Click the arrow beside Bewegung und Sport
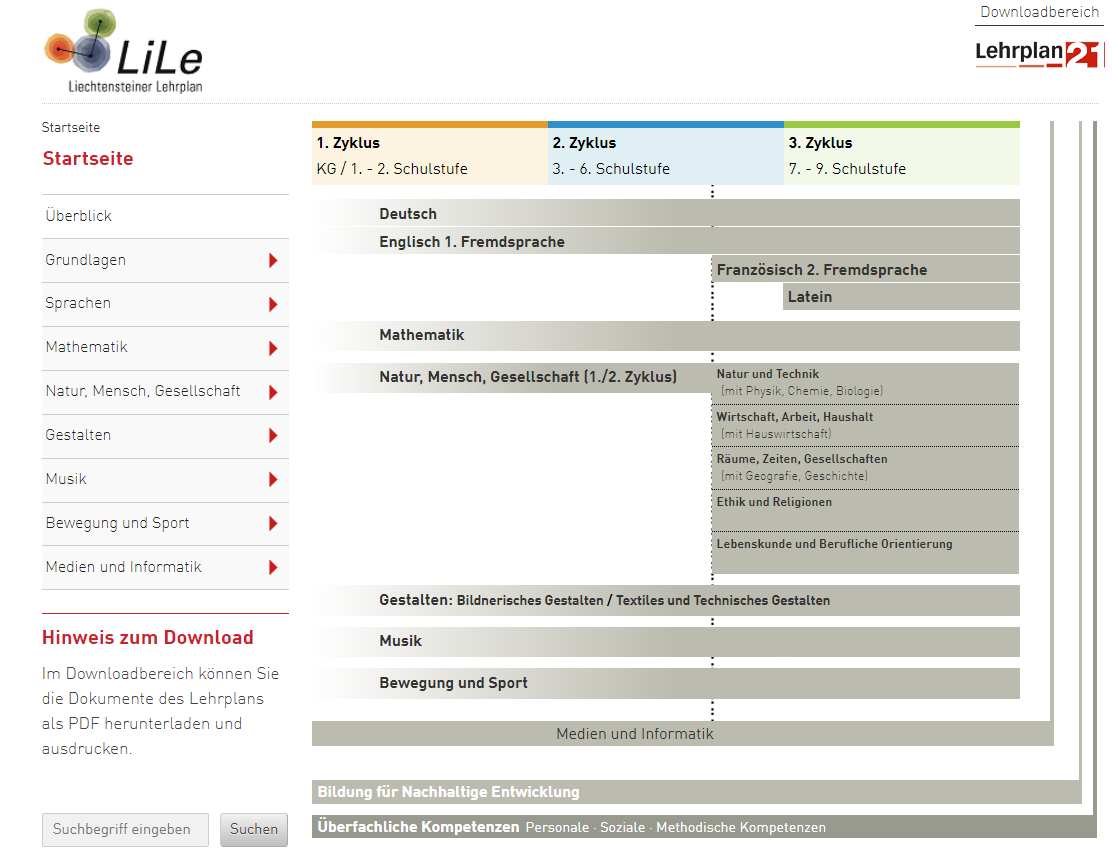Viewport: 1112px width, 853px height. (x=273, y=524)
